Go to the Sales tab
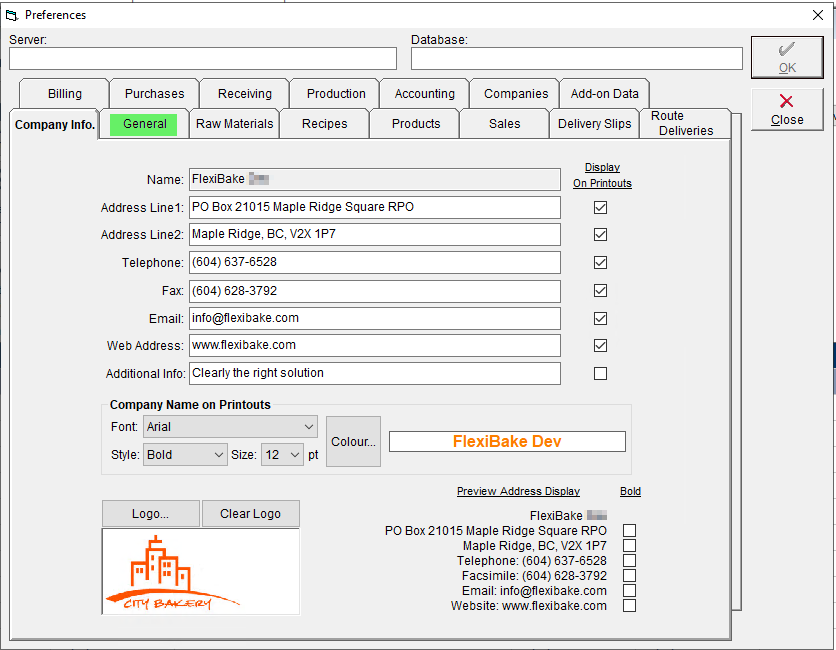This screenshot has height=650, width=836. 504,124
